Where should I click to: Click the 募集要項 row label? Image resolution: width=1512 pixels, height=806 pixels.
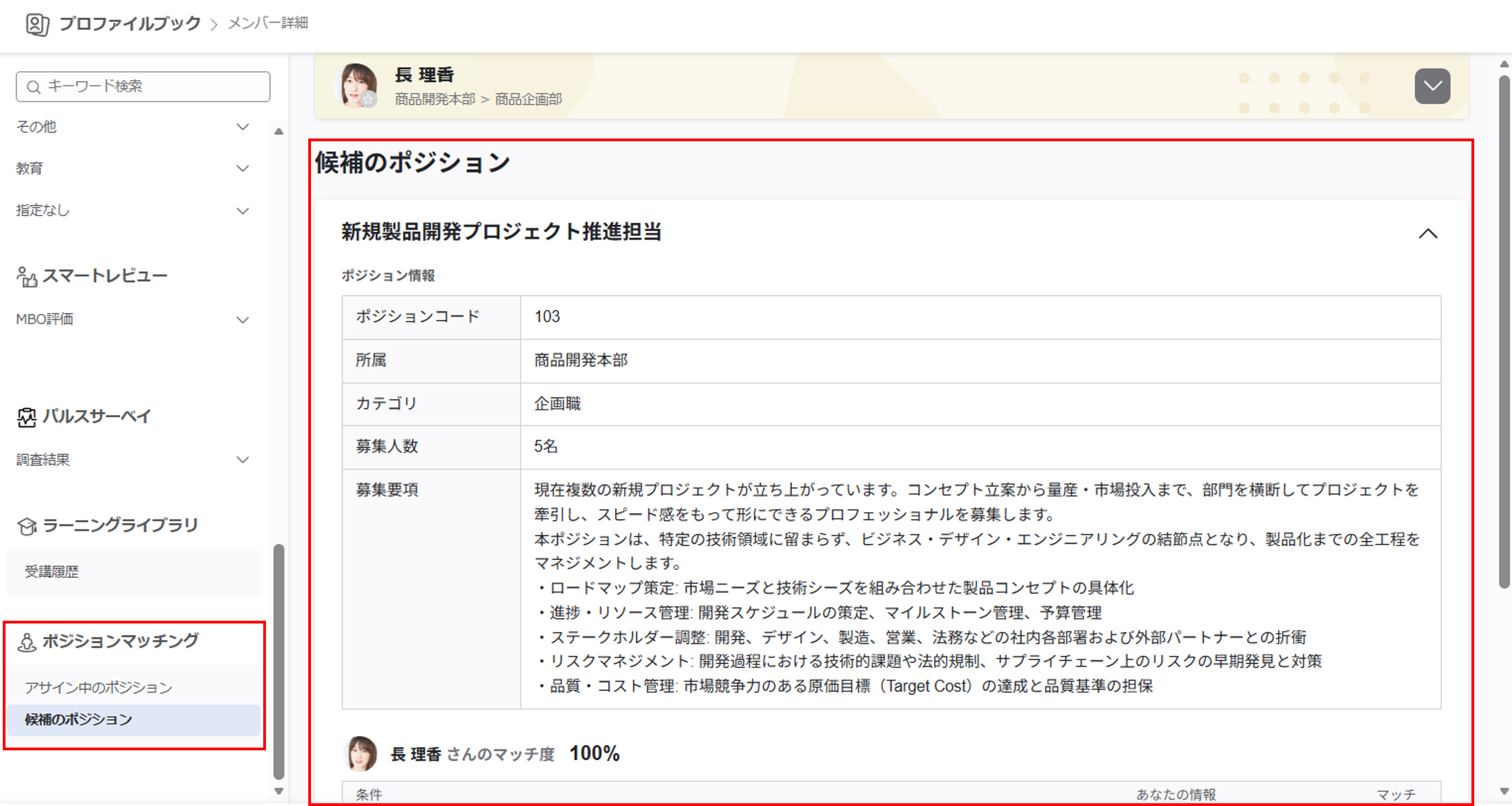tap(387, 490)
